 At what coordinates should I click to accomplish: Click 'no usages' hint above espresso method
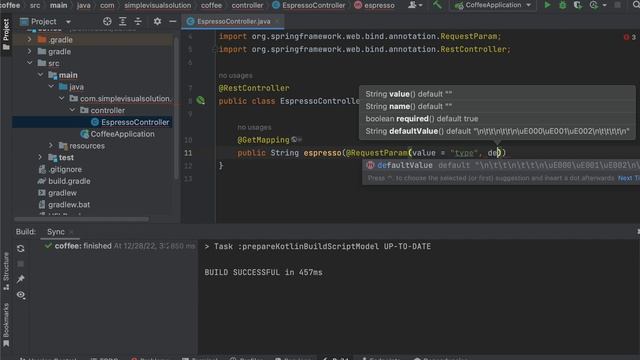254,127
